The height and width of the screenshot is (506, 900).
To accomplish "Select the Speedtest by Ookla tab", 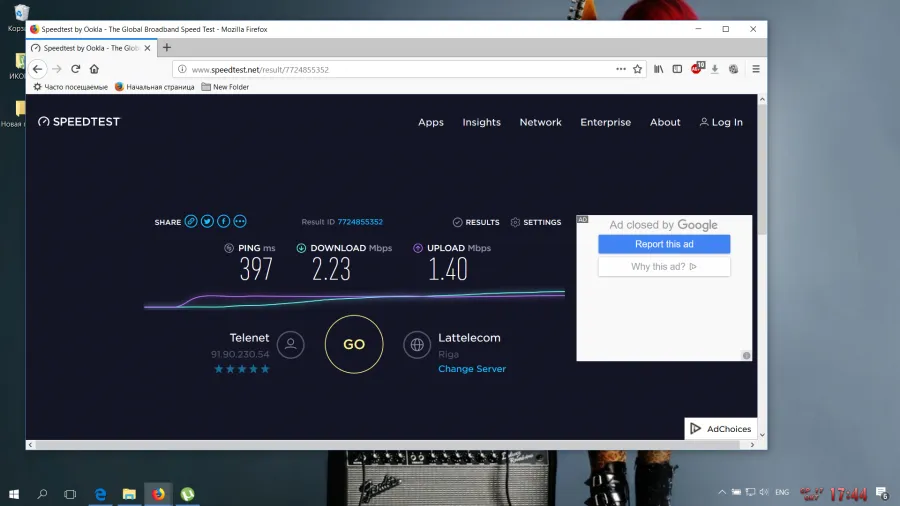I will pos(91,48).
